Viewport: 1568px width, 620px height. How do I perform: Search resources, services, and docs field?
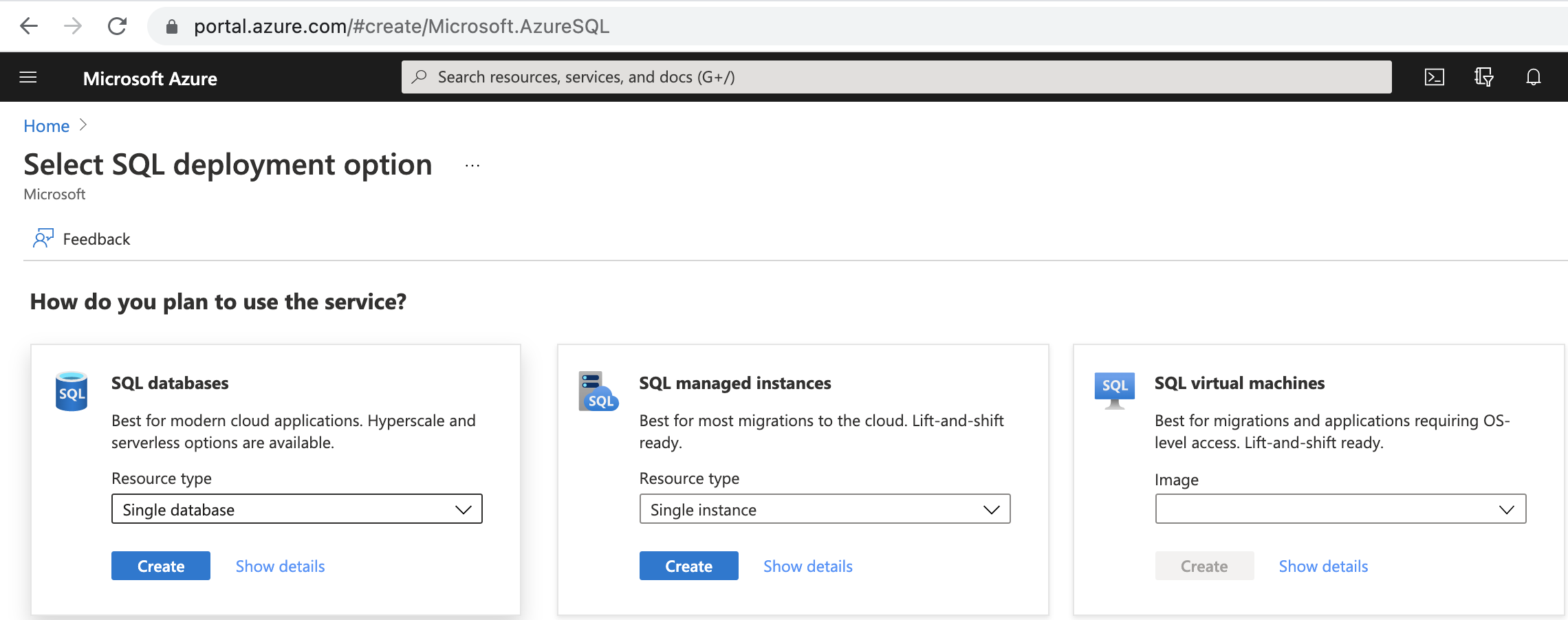(x=896, y=77)
